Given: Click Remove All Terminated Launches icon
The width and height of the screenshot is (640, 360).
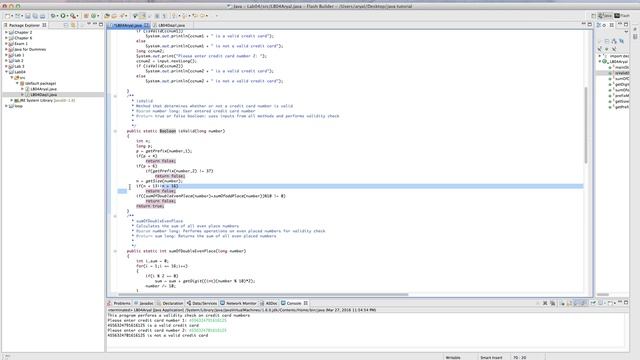Looking at the screenshot, I should pyautogui.click(x=552, y=303).
